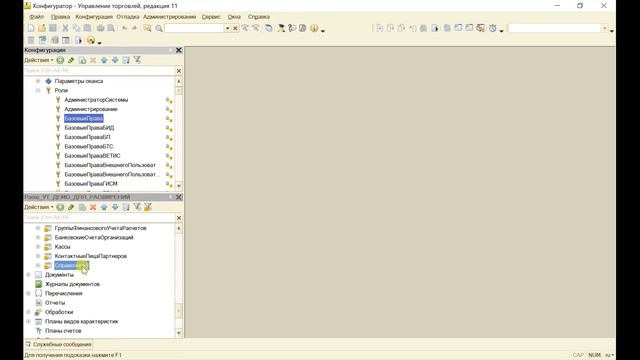640x360 pixels.
Task: Click the Syntax assistant graduate-cap icon
Action: [x=281, y=28]
